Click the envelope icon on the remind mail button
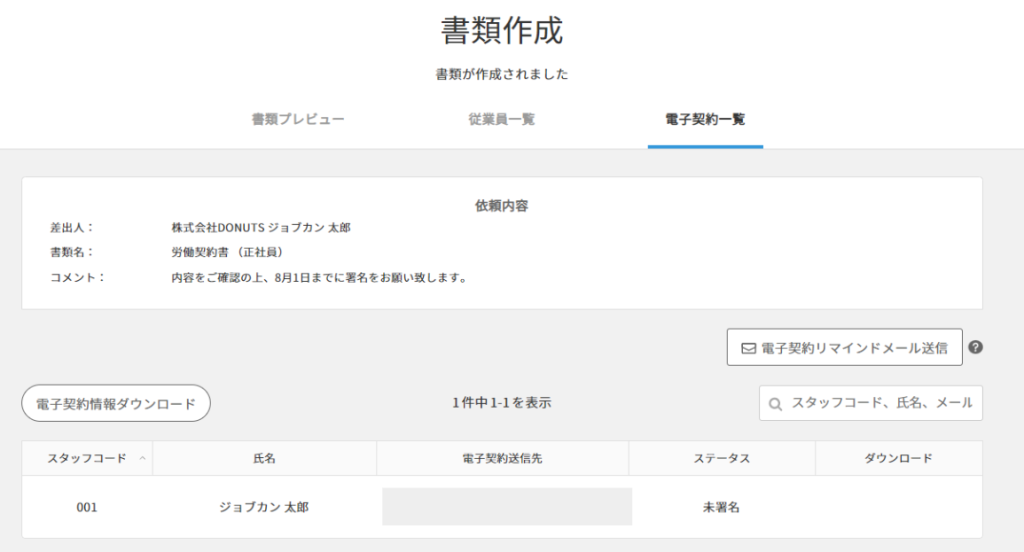The width and height of the screenshot is (1024, 552). (x=748, y=349)
